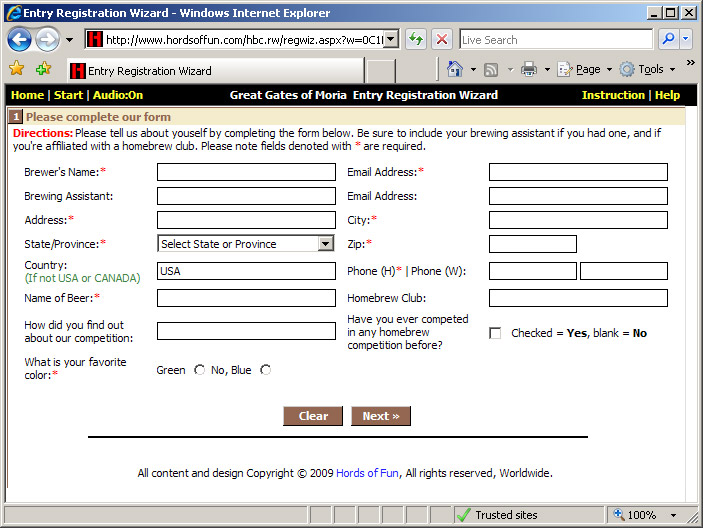This screenshot has width=703, height=528.
Task: Open the Page menu in command bar
Action: click(x=587, y=69)
